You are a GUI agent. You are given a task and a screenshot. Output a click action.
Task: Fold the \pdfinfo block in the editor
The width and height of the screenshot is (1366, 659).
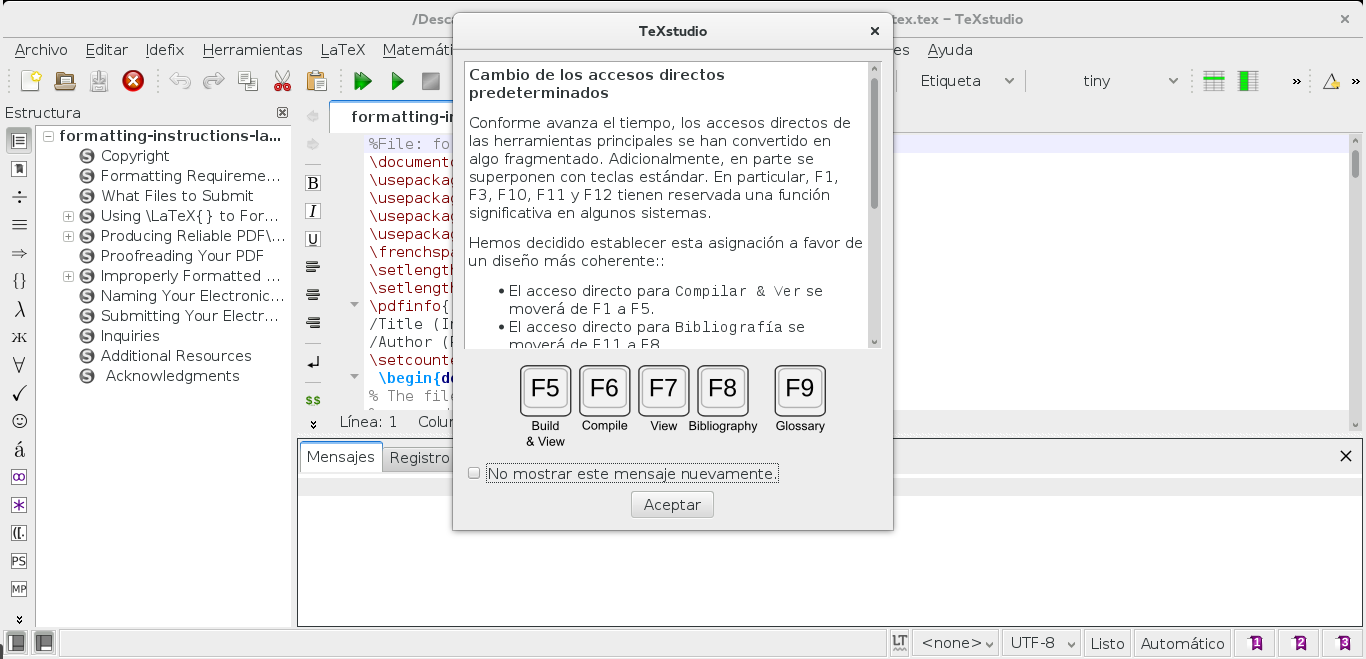click(354, 305)
